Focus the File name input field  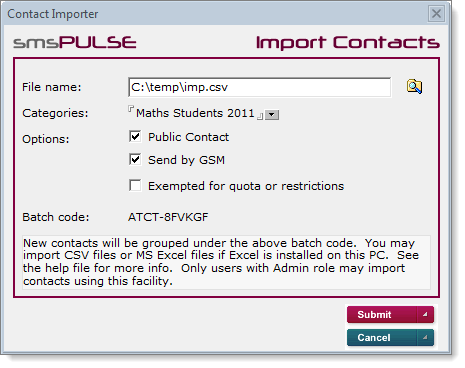(x=259, y=87)
